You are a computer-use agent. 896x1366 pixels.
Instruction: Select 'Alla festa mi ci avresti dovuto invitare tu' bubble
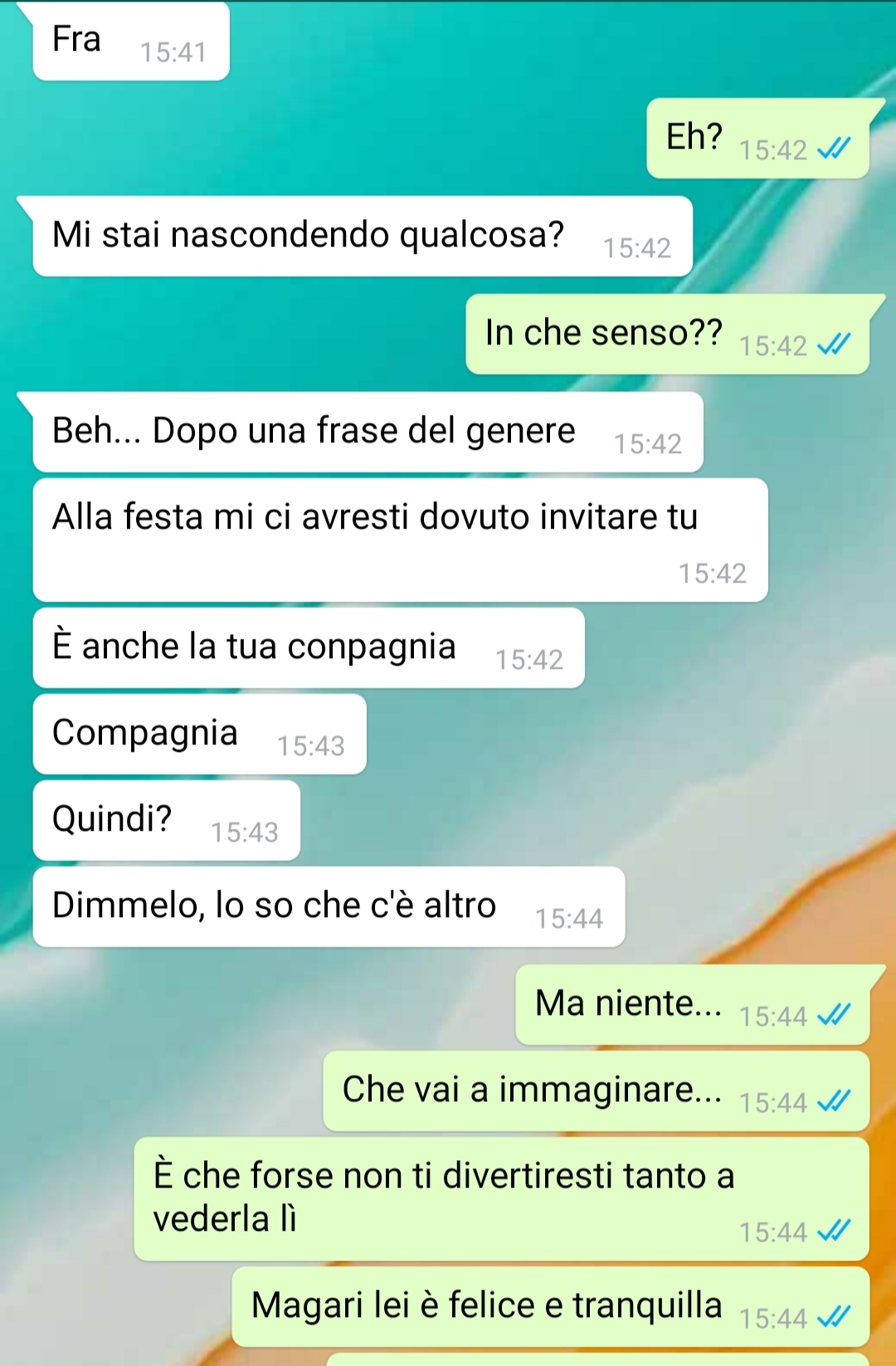click(400, 539)
